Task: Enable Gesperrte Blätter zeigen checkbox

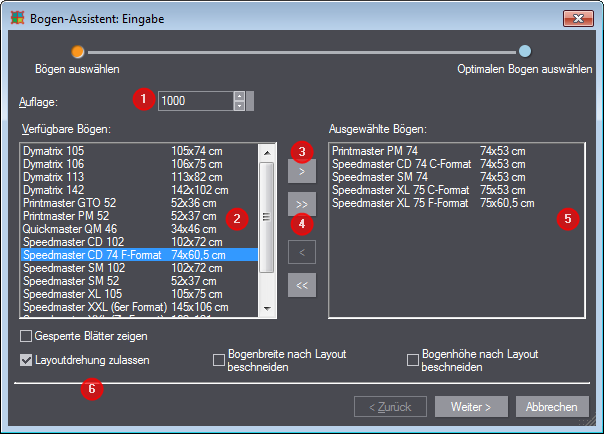Action: [26, 336]
